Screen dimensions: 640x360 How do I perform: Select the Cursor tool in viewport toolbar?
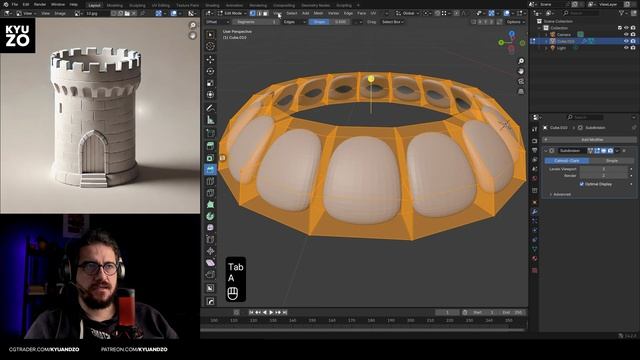(210, 47)
